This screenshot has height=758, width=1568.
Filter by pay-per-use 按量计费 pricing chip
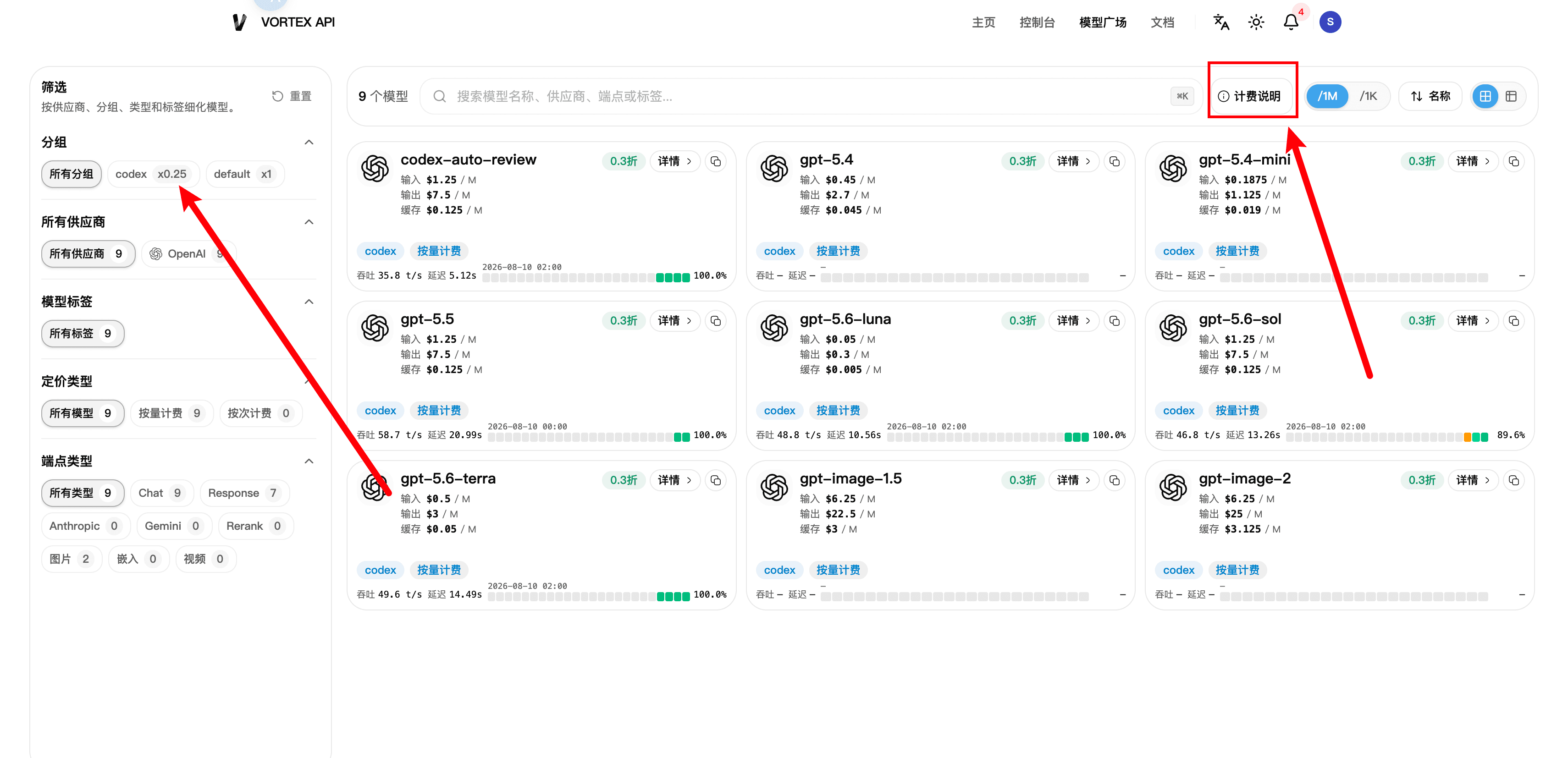pyautogui.click(x=171, y=413)
